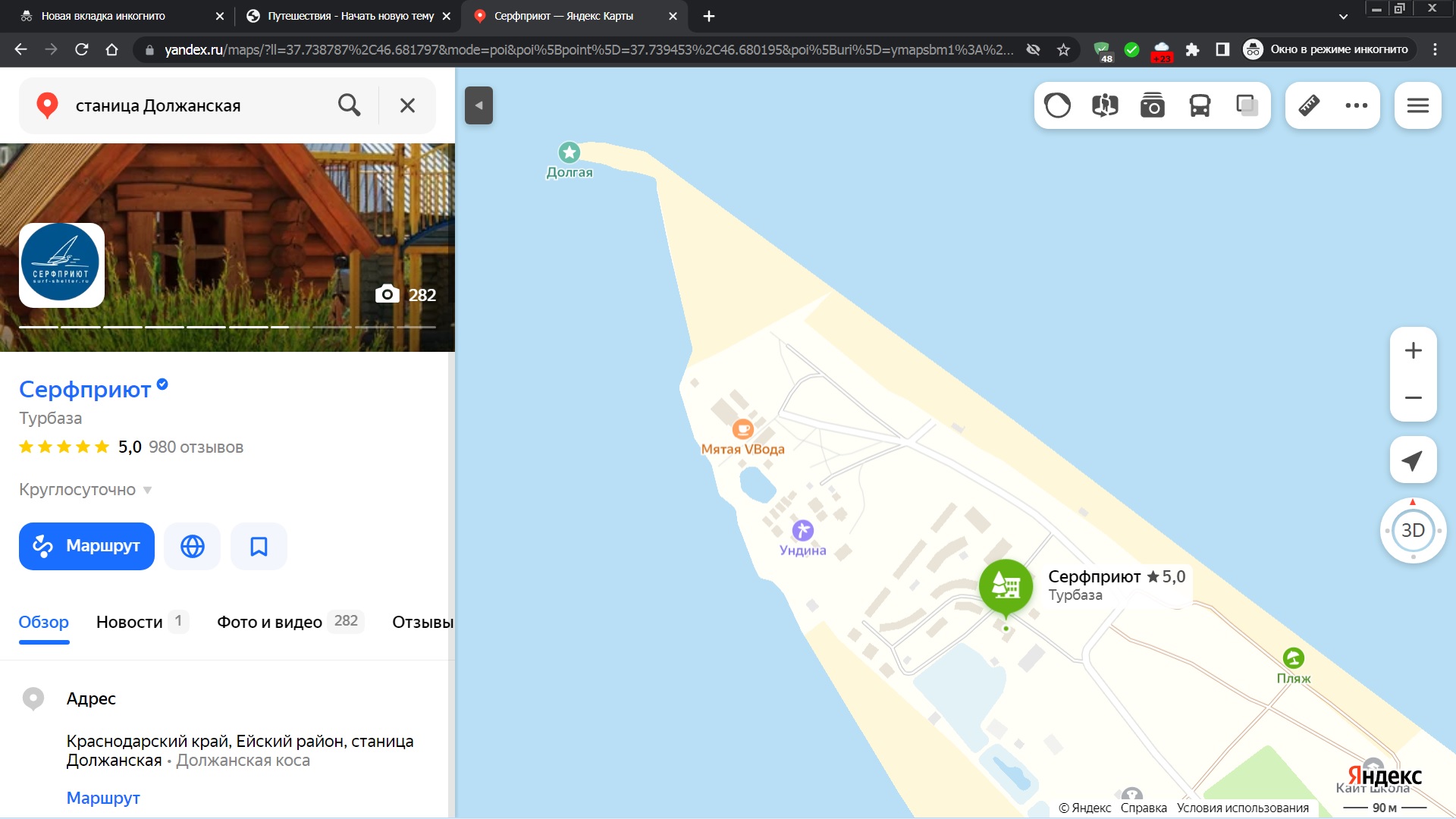The width and height of the screenshot is (1456, 819).
Task: Locate me with the arrow button
Action: pyautogui.click(x=1413, y=460)
